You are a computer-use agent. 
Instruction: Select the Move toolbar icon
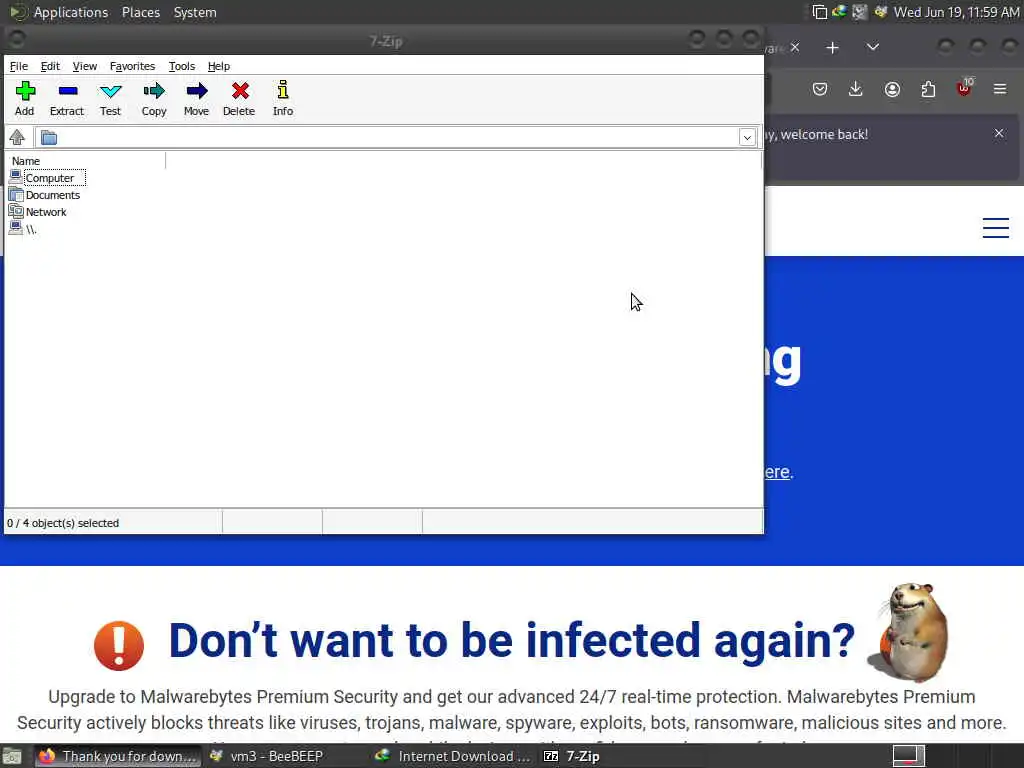(x=197, y=99)
